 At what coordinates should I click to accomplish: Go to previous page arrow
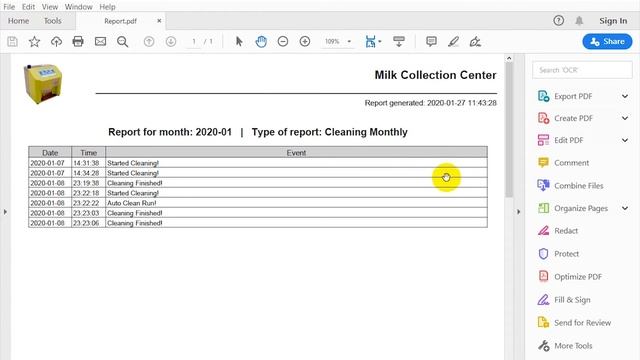pos(149,41)
